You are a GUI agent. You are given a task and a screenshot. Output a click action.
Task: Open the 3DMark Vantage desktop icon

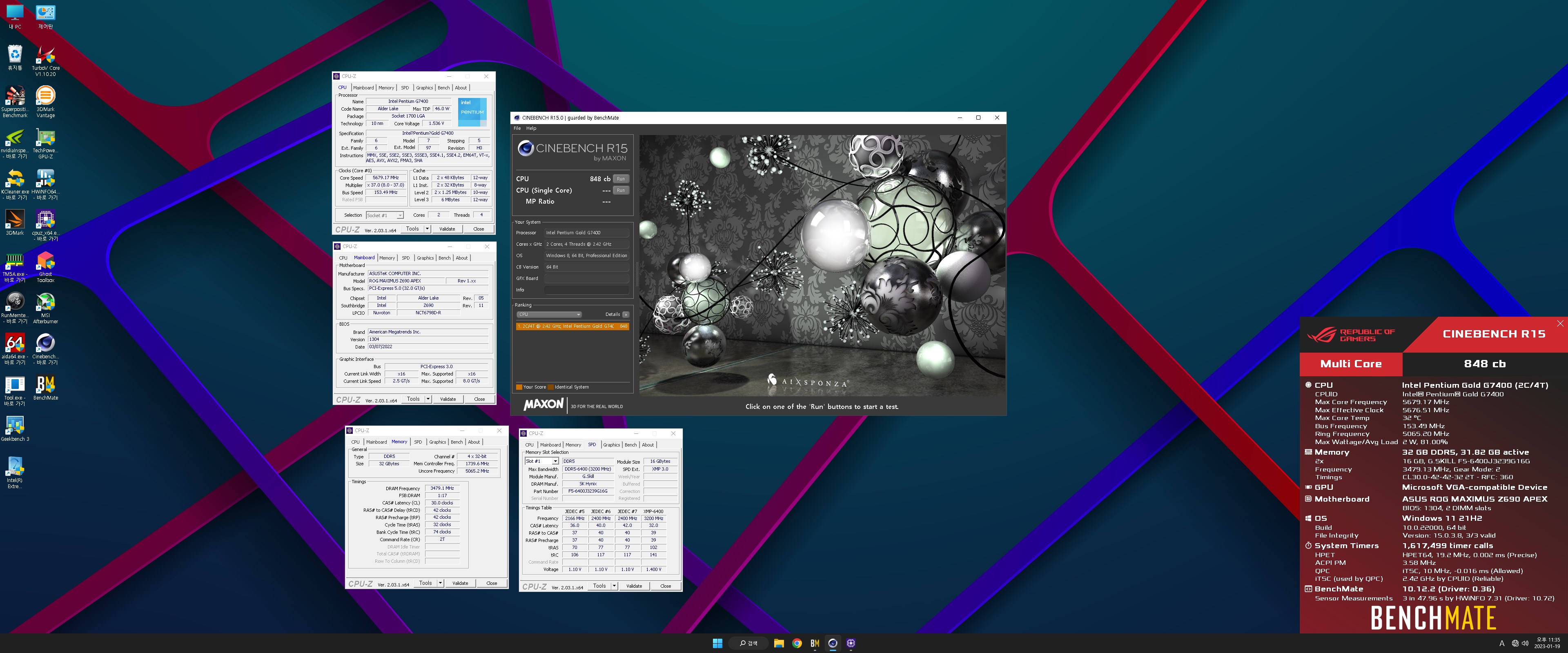(46, 102)
